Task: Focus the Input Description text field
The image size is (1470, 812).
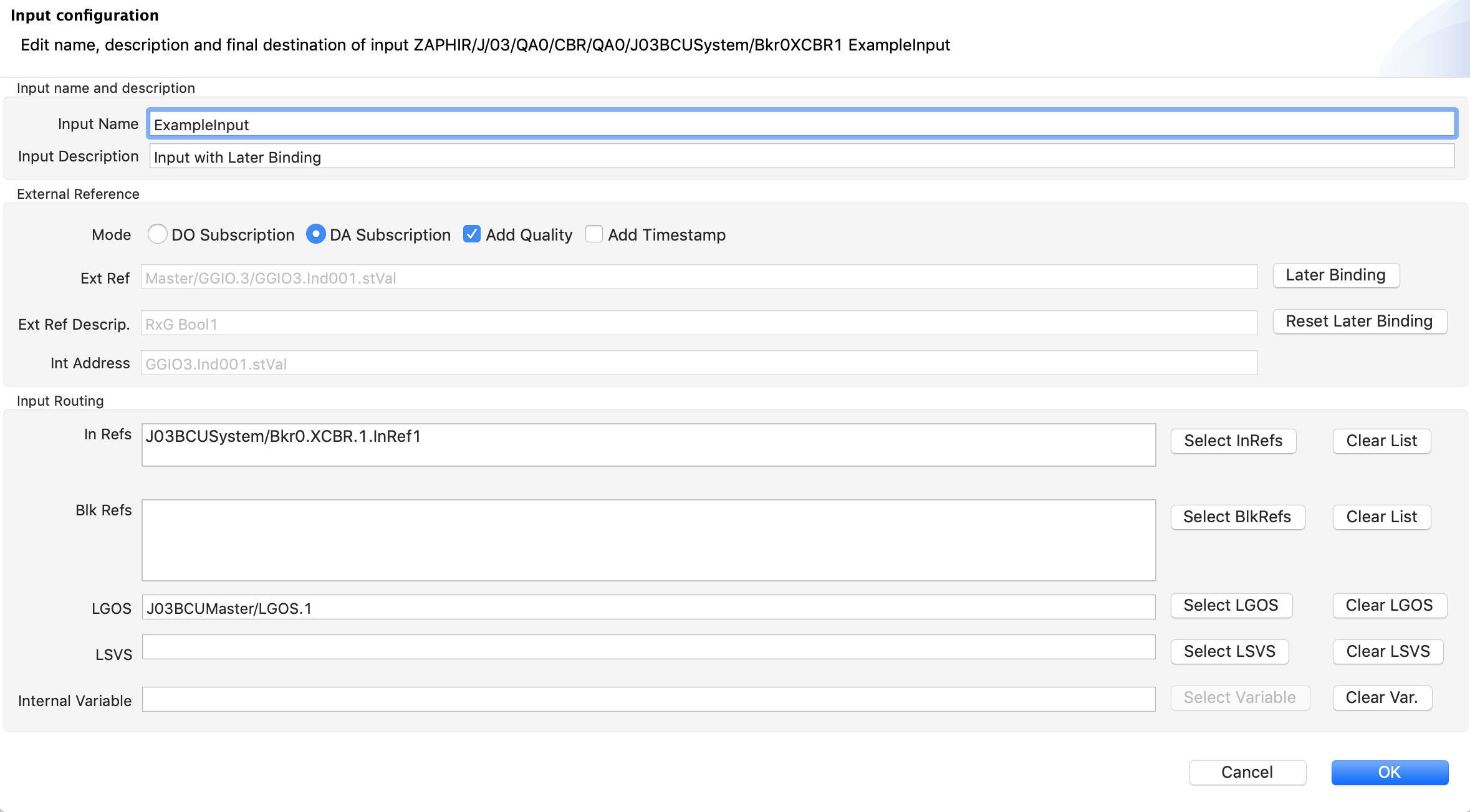Action: (x=801, y=157)
